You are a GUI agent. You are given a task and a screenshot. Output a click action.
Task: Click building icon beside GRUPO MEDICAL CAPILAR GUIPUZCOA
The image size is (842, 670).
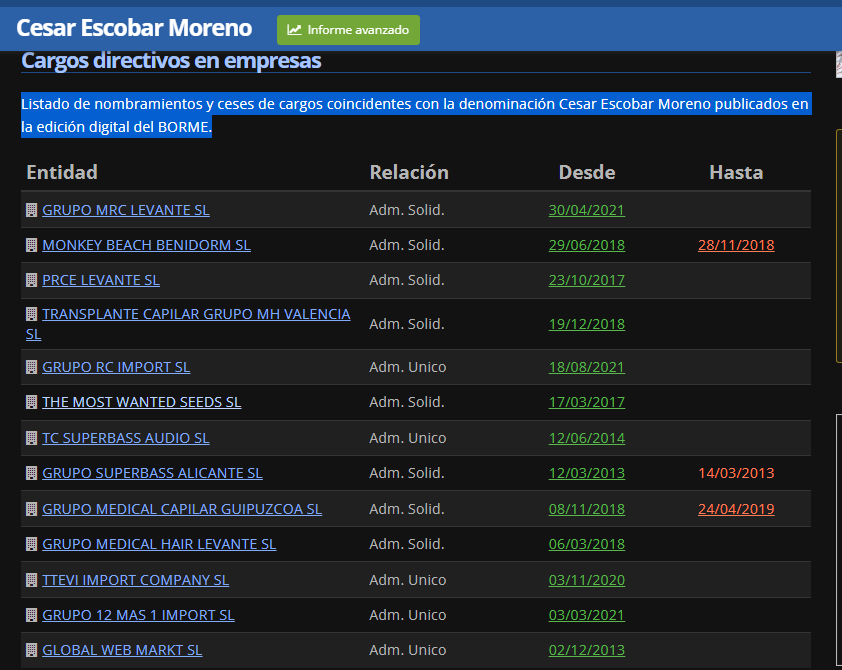pos(32,508)
